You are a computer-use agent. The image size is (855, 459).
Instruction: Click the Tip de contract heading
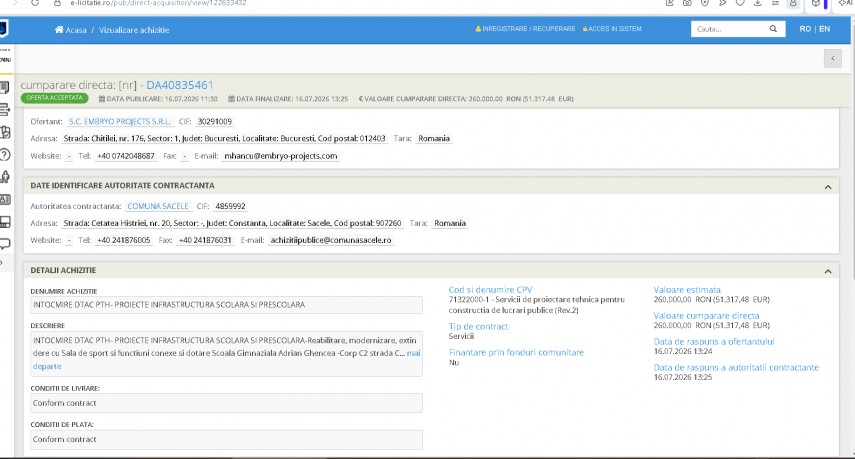pos(478,327)
